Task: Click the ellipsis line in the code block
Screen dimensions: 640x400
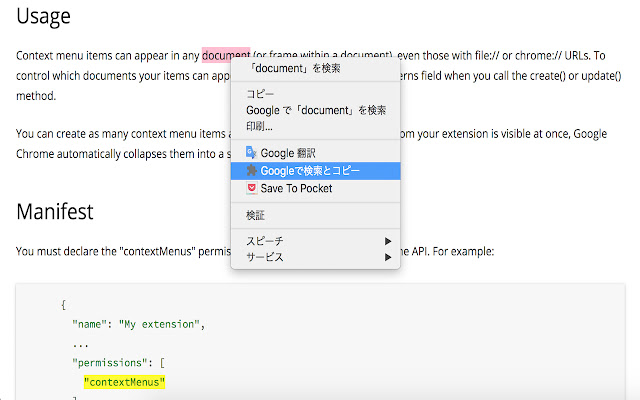Action: [x=80, y=344]
